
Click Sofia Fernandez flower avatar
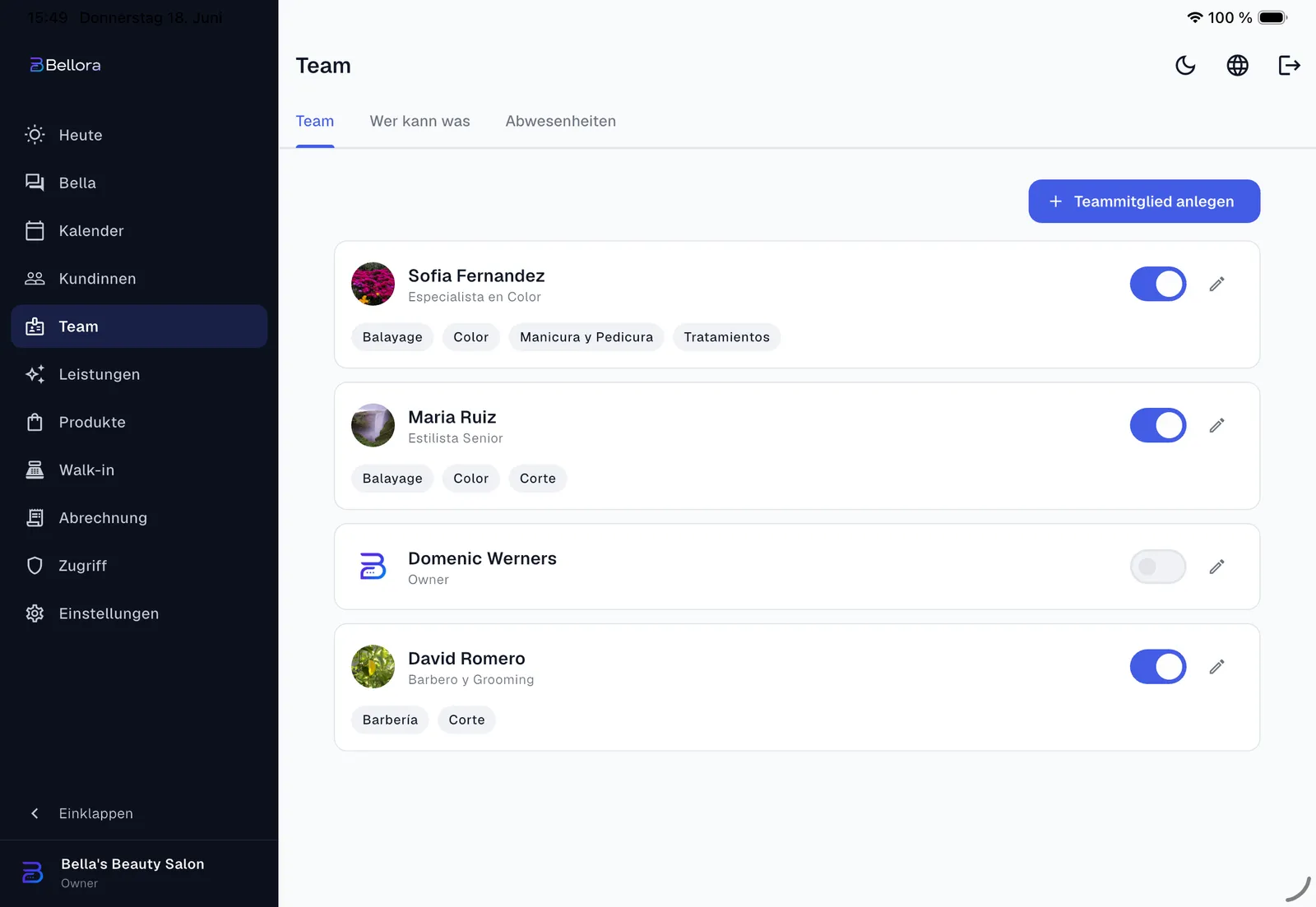click(373, 284)
